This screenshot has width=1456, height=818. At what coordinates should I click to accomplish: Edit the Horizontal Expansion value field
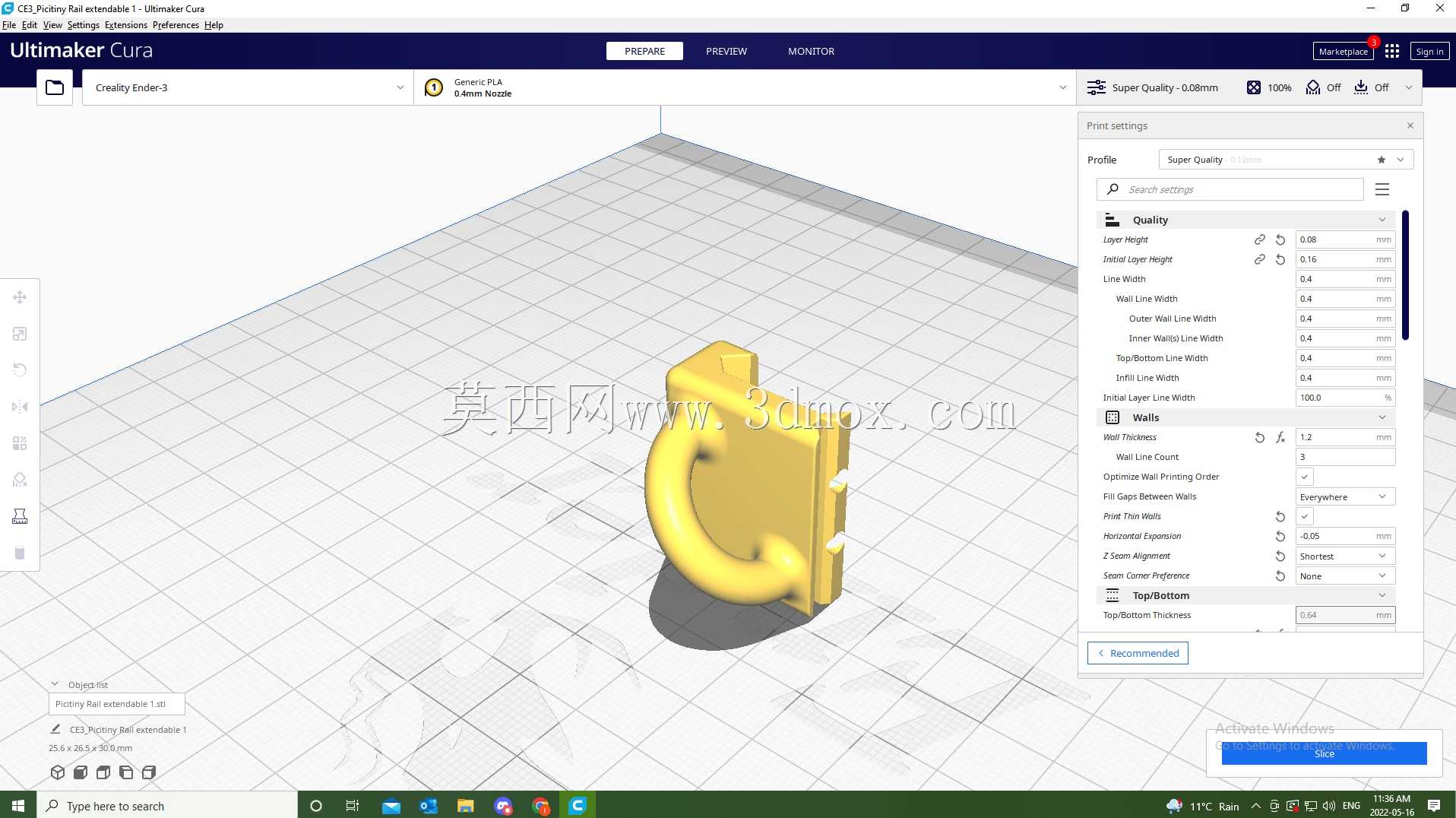point(1345,536)
